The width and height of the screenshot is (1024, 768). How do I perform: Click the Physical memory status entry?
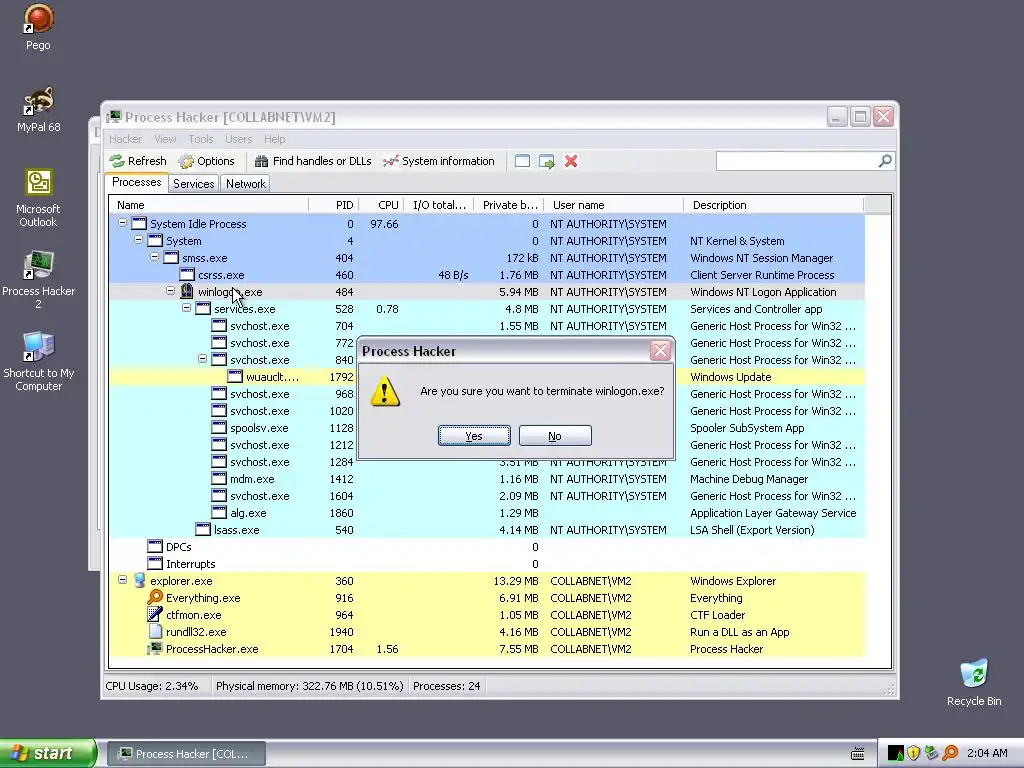(310, 686)
